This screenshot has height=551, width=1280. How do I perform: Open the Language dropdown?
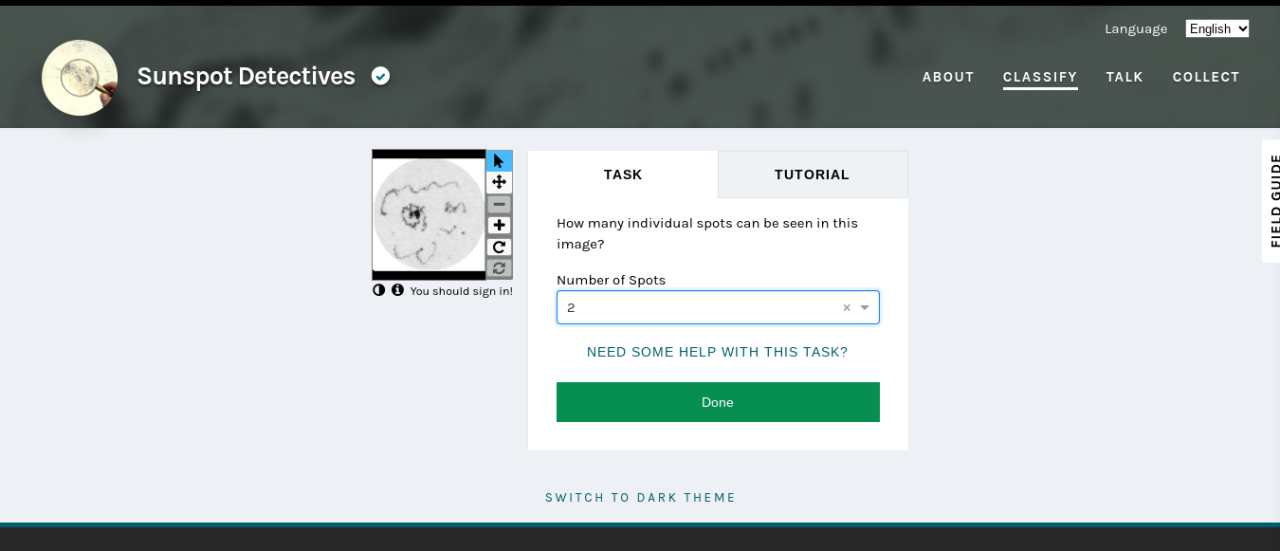point(1217,29)
